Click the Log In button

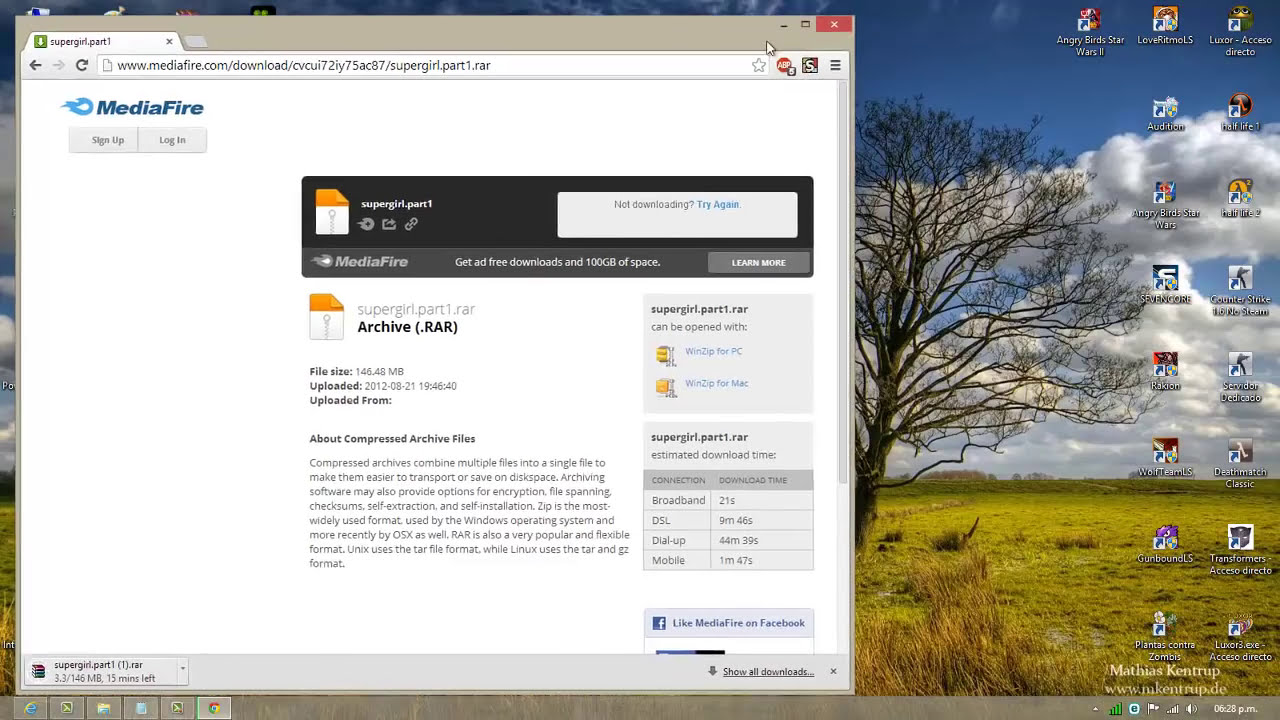172,140
